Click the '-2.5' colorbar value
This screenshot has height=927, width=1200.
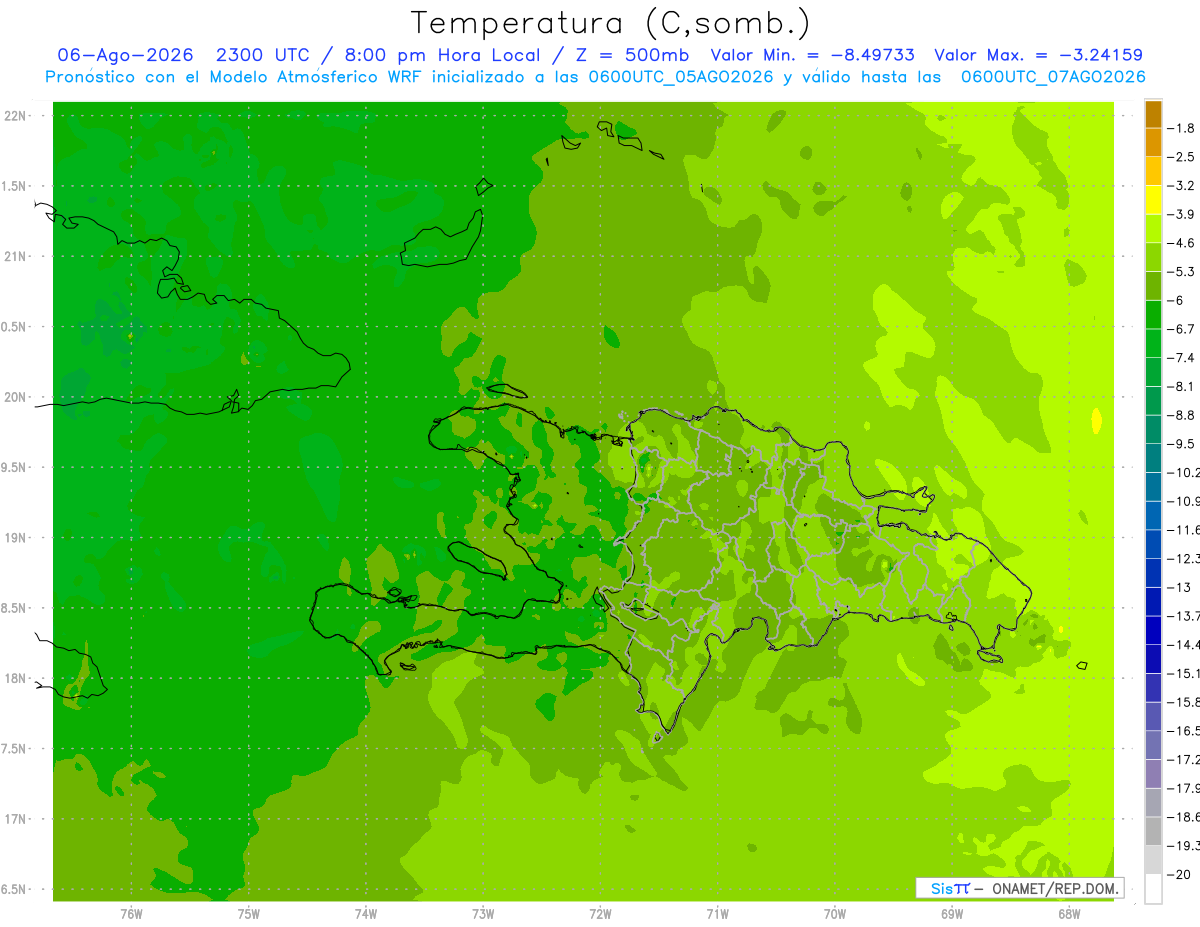(1181, 157)
